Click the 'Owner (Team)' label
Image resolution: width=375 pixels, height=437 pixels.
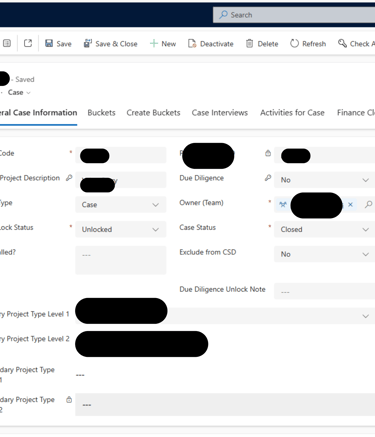201,203
